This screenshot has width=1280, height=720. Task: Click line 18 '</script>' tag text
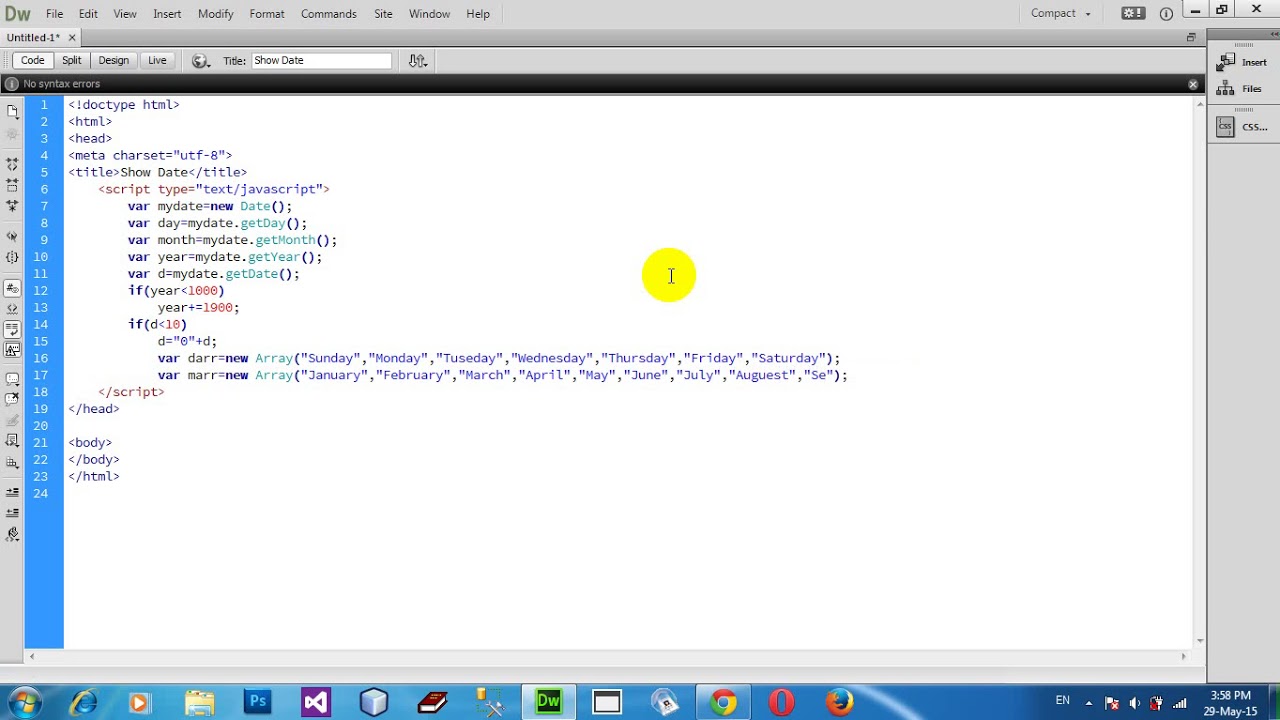(x=131, y=392)
